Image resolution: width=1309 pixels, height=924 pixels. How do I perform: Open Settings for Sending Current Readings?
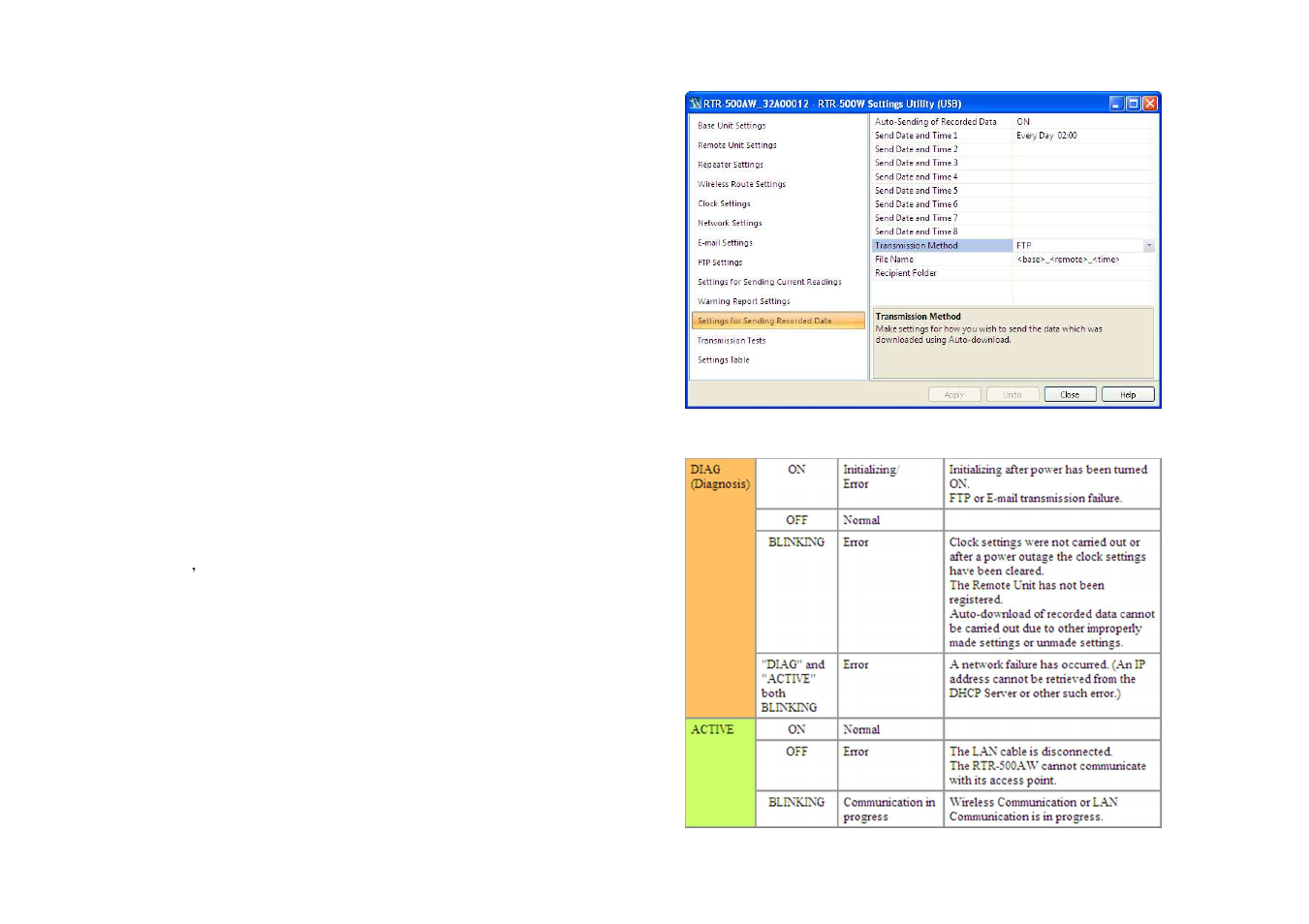click(x=769, y=282)
